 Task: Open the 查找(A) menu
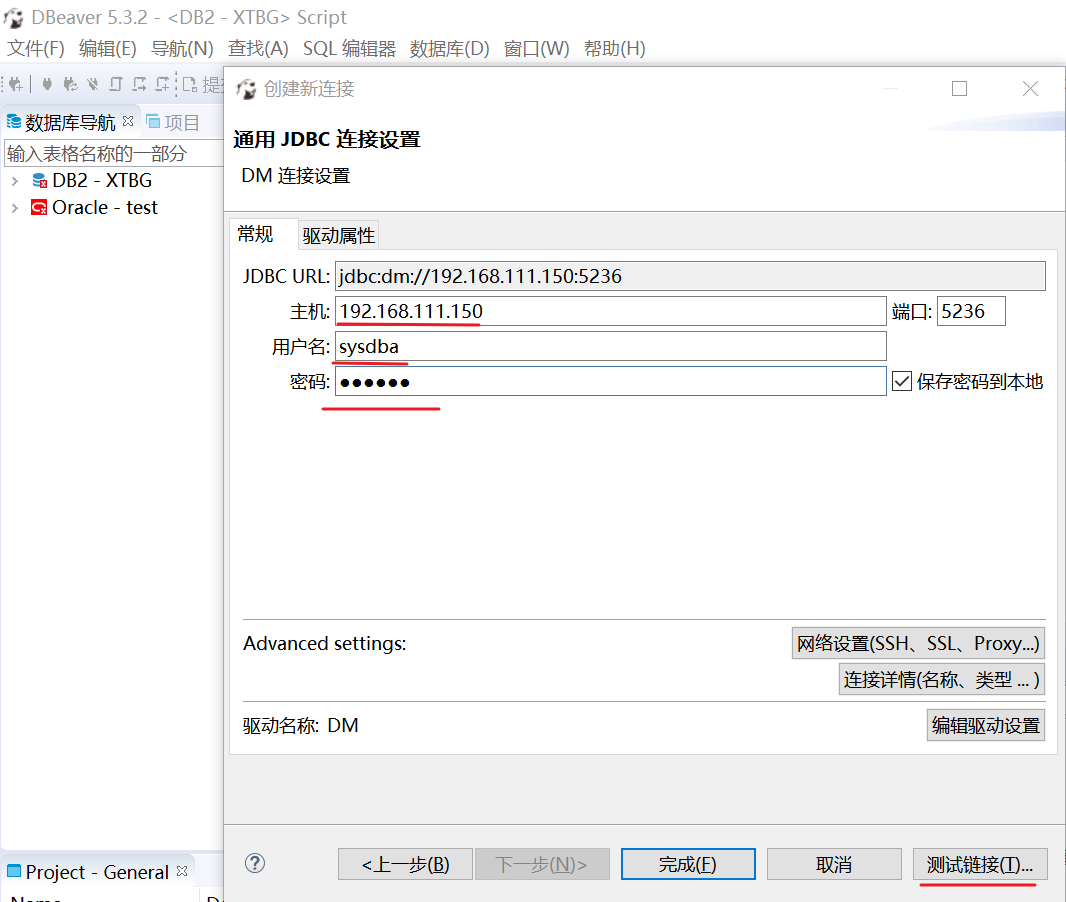tap(258, 49)
